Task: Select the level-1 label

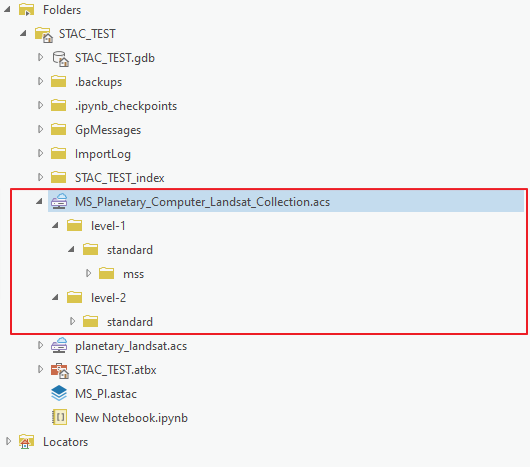Action: 108,226
